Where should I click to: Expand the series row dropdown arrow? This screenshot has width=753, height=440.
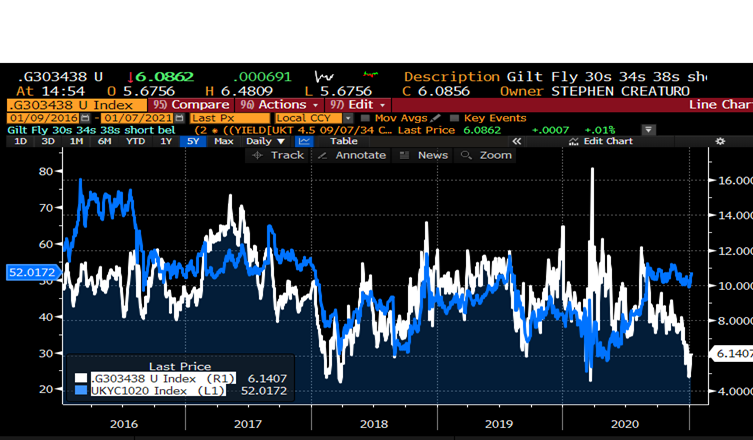tap(648, 130)
